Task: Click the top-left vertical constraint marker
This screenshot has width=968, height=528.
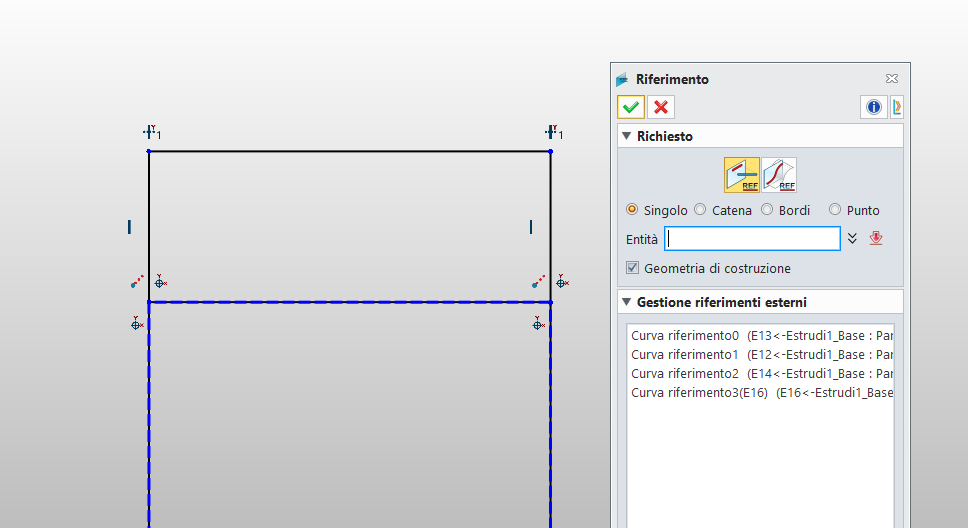Action: click(150, 132)
